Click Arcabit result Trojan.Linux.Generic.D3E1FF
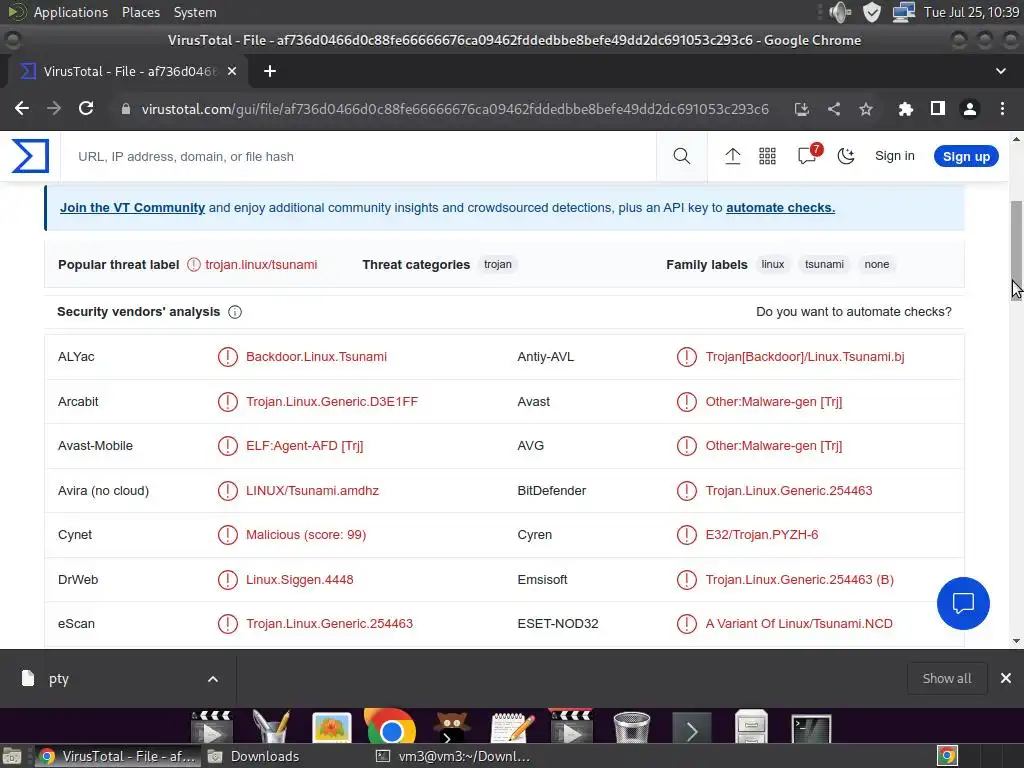This screenshot has width=1024, height=768. [332, 402]
